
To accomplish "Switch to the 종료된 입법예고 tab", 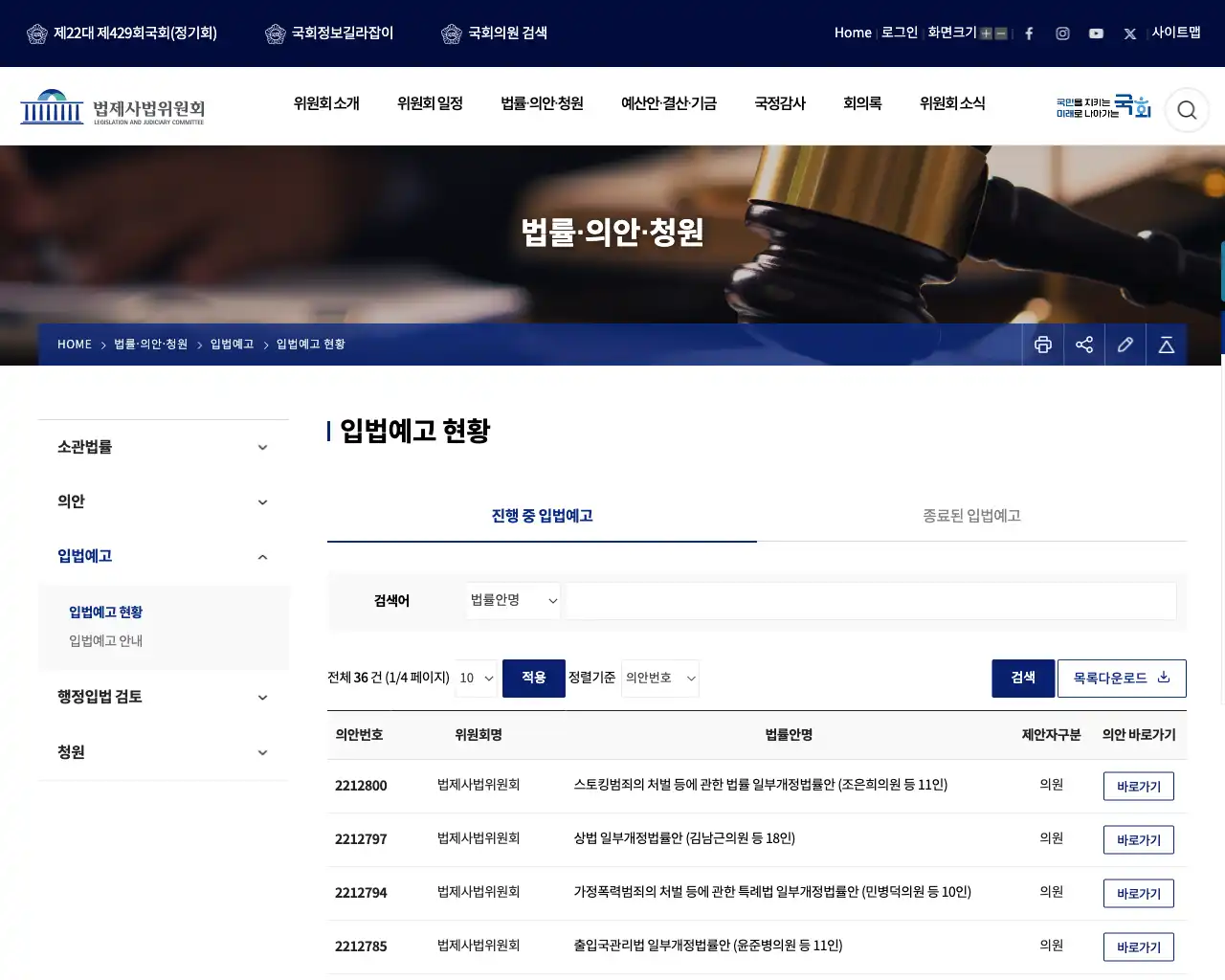I will pyautogui.click(x=971, y=516).
